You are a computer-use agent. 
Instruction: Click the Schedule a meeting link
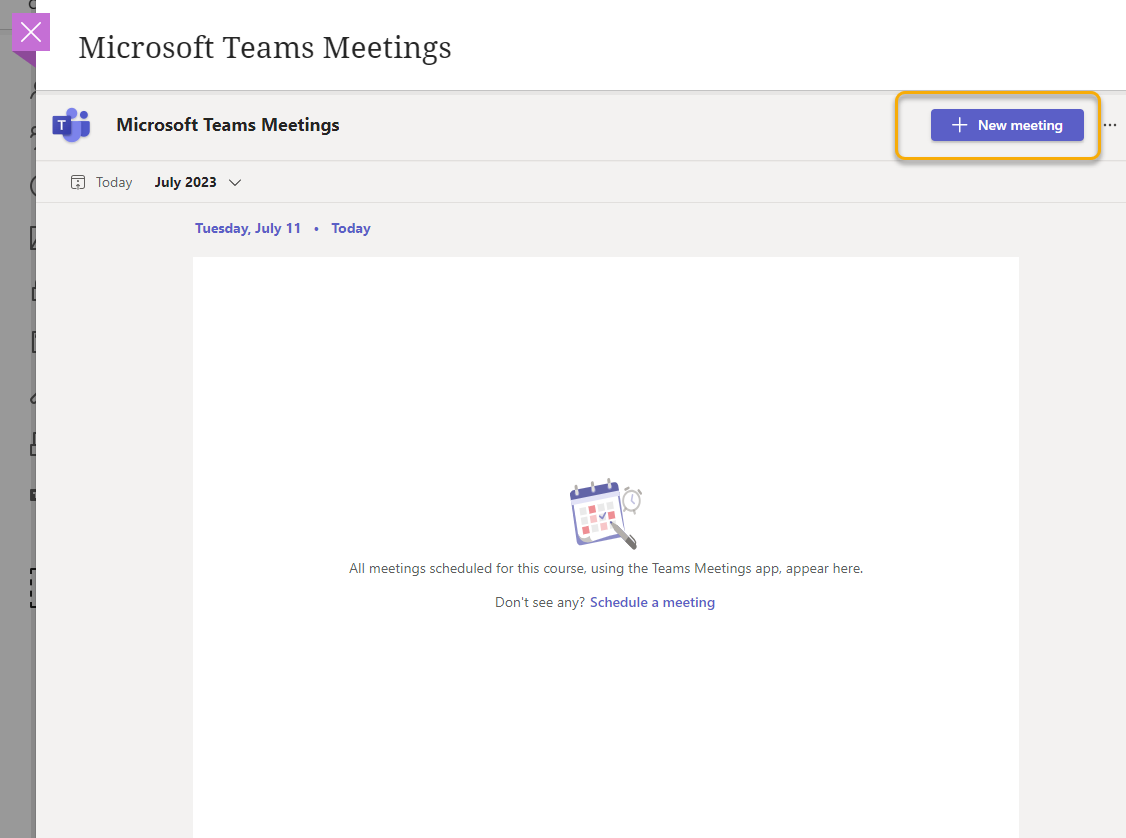[652, 602]
